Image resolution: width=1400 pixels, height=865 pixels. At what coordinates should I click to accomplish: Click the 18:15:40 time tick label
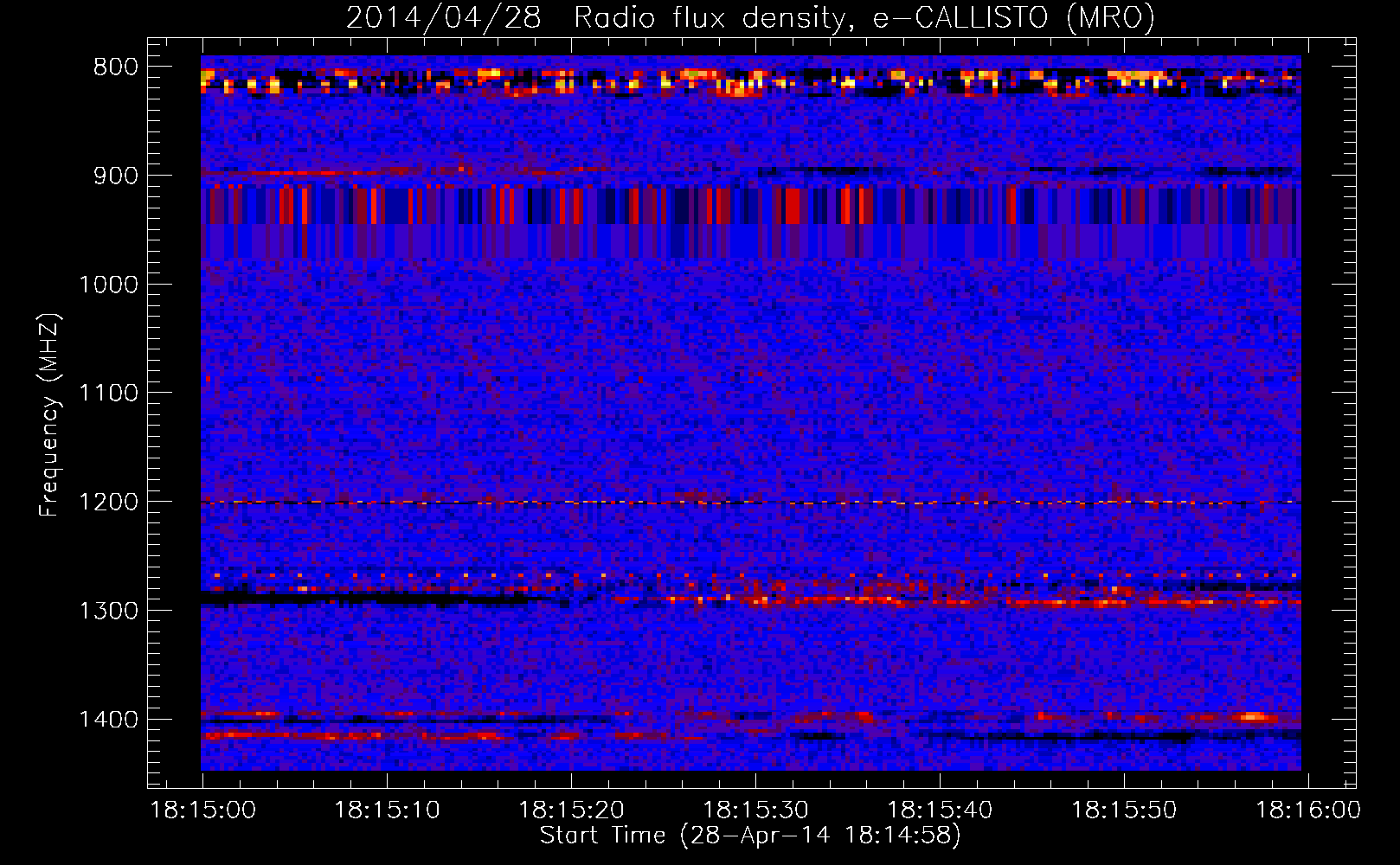(x=941, y=811)
